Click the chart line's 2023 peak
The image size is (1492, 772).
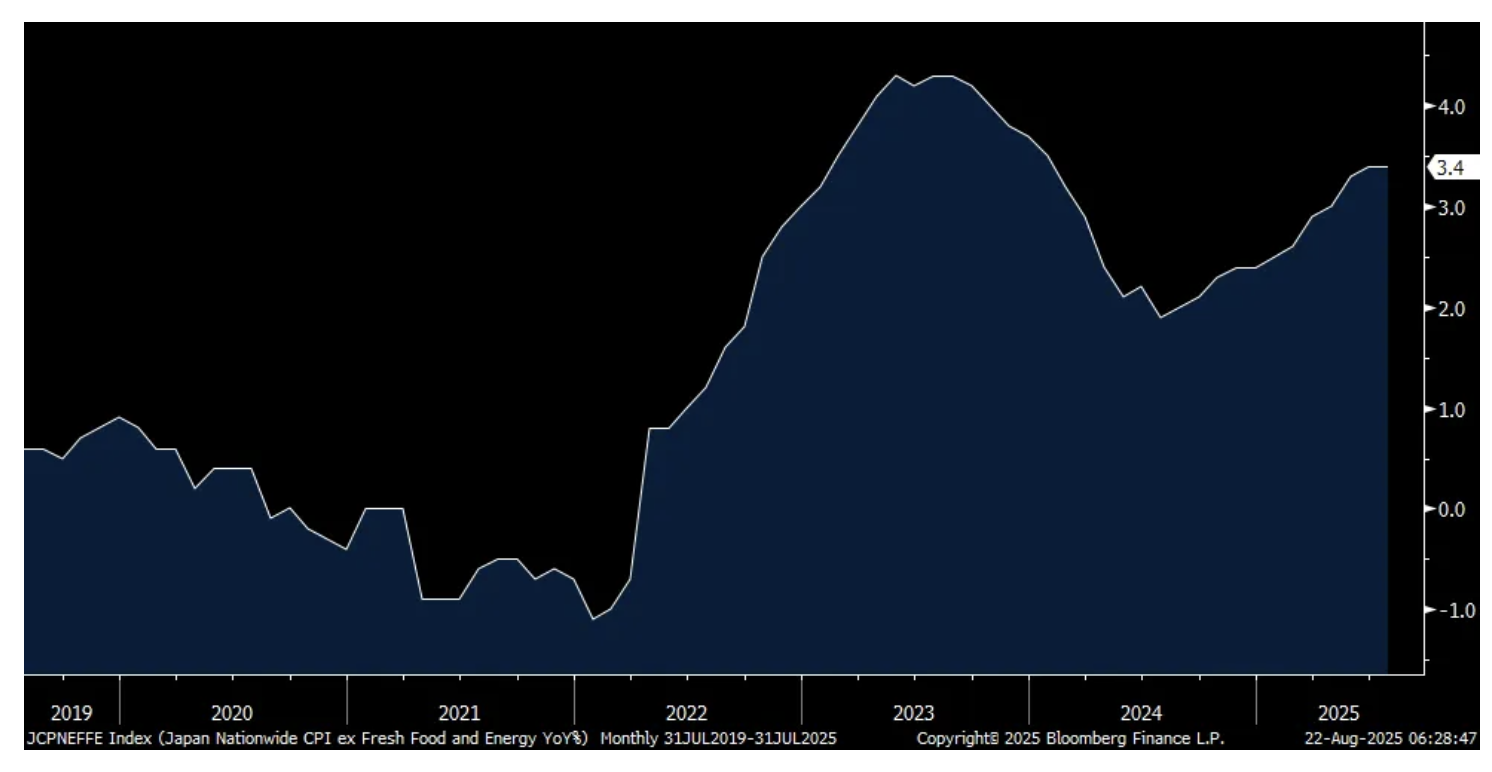tap(896, 76)
